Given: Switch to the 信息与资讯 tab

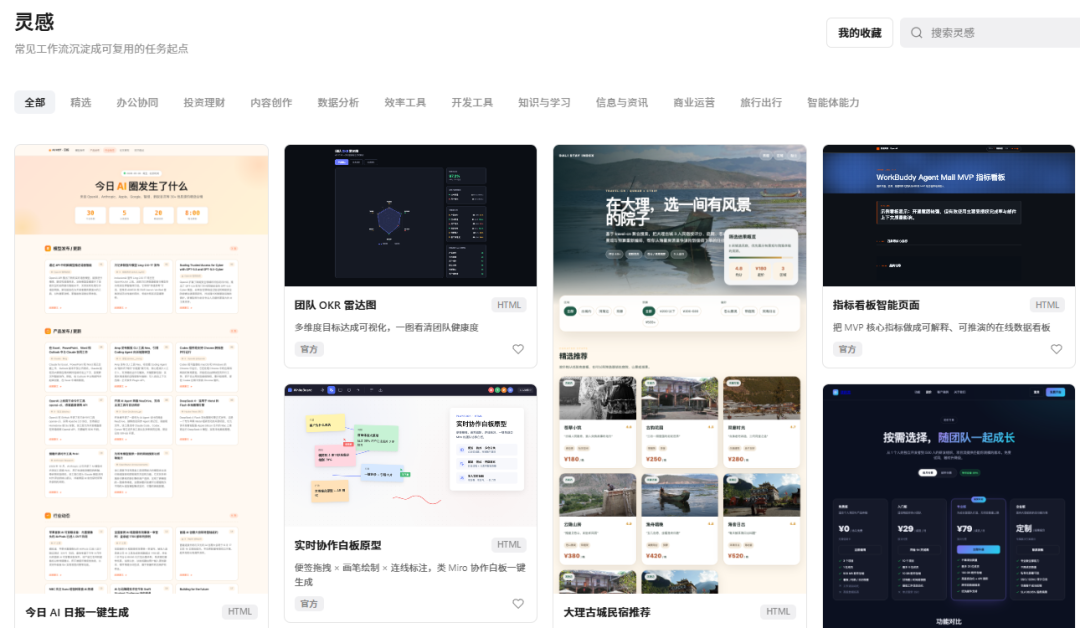Looking at the screenshot, I should point(621,103).
